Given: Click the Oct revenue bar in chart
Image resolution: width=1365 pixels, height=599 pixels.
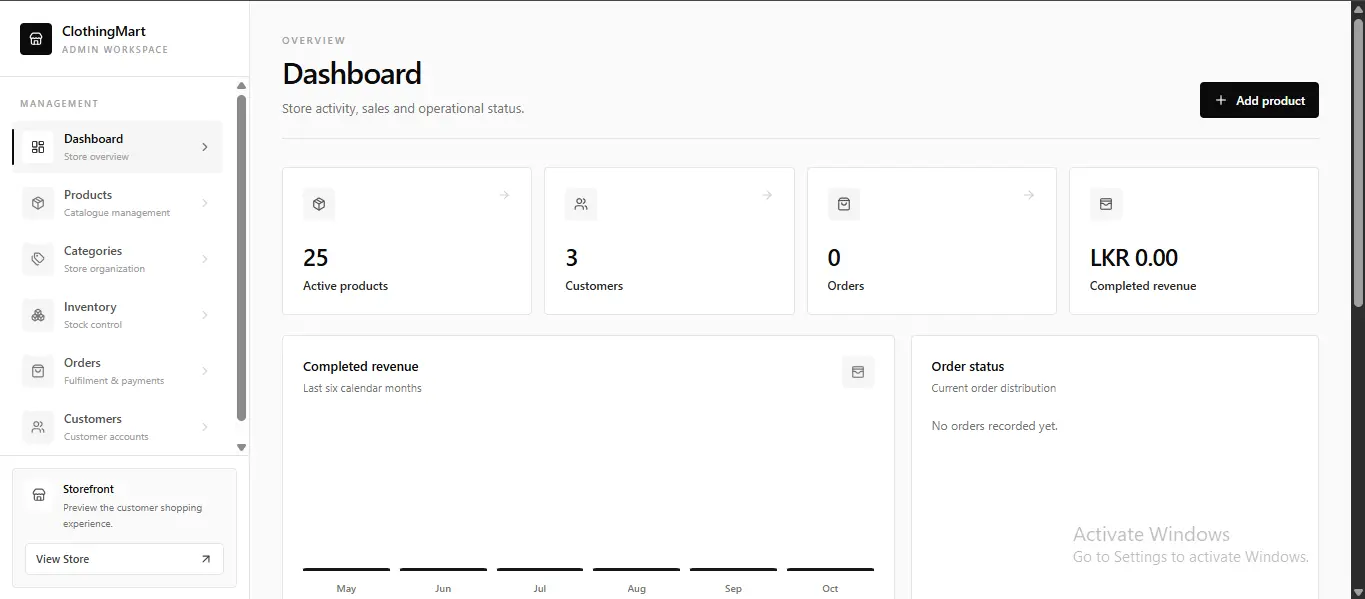Looking at the screenshot, I should tap(830, 569).
